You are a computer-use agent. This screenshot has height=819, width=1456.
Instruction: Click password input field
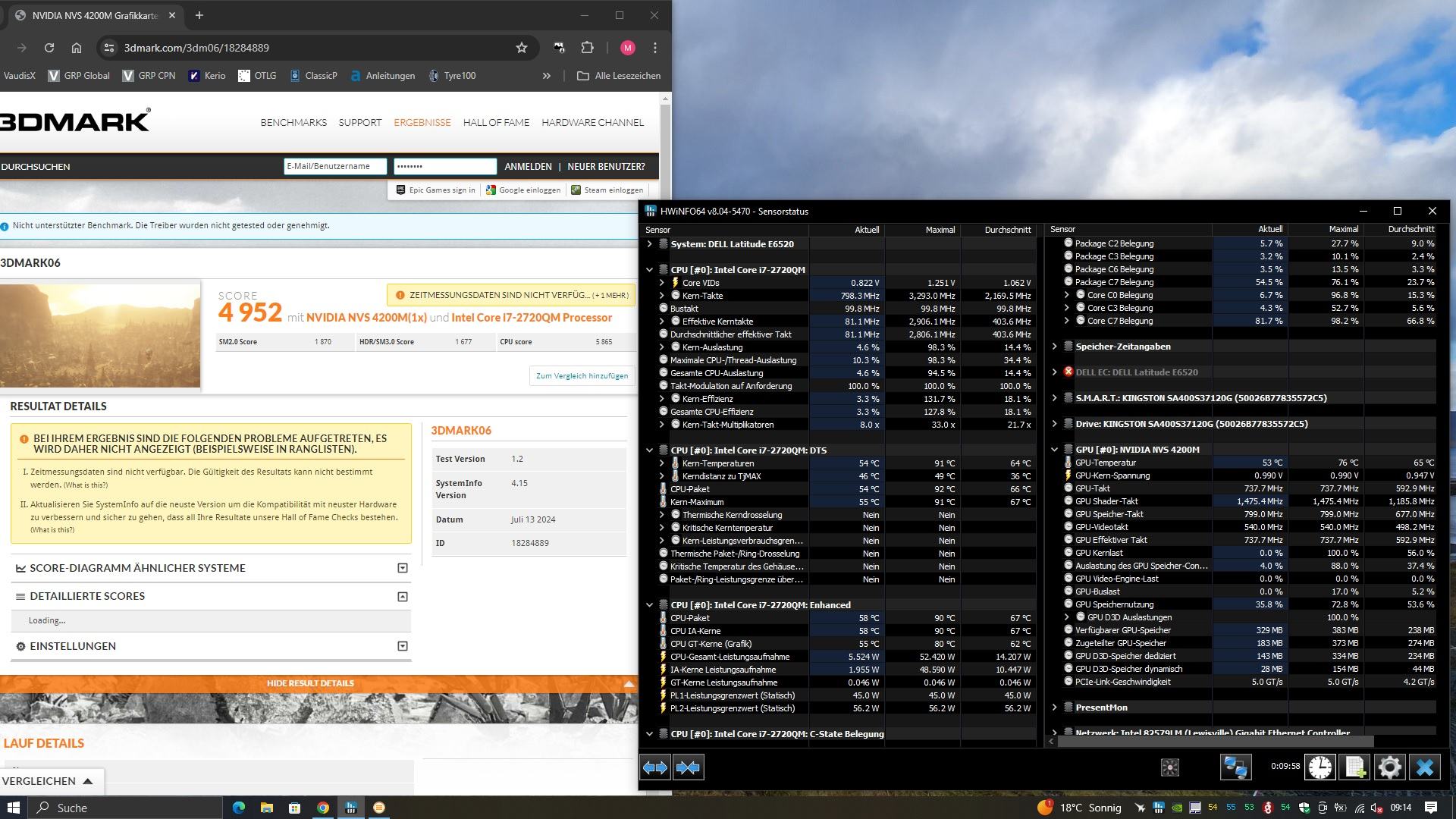[x=445, y=167]
